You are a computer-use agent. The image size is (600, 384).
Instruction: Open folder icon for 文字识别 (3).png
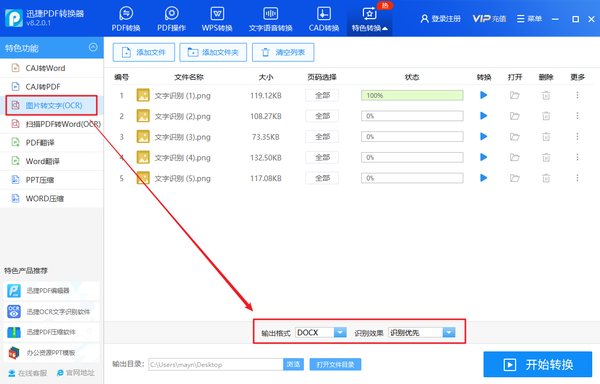(x=515, y=137)
